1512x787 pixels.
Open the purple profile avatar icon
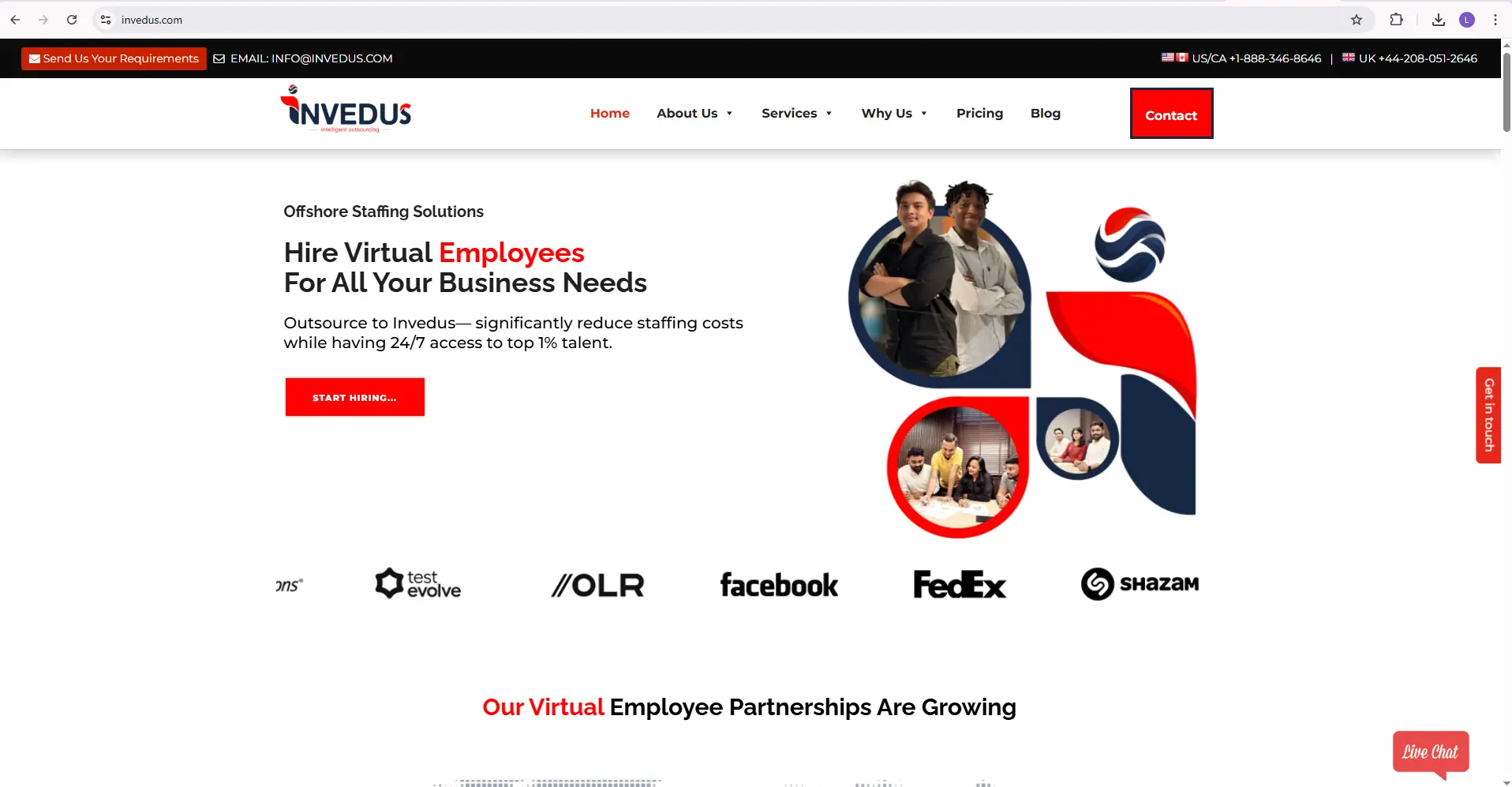[x=1467, y=20]
